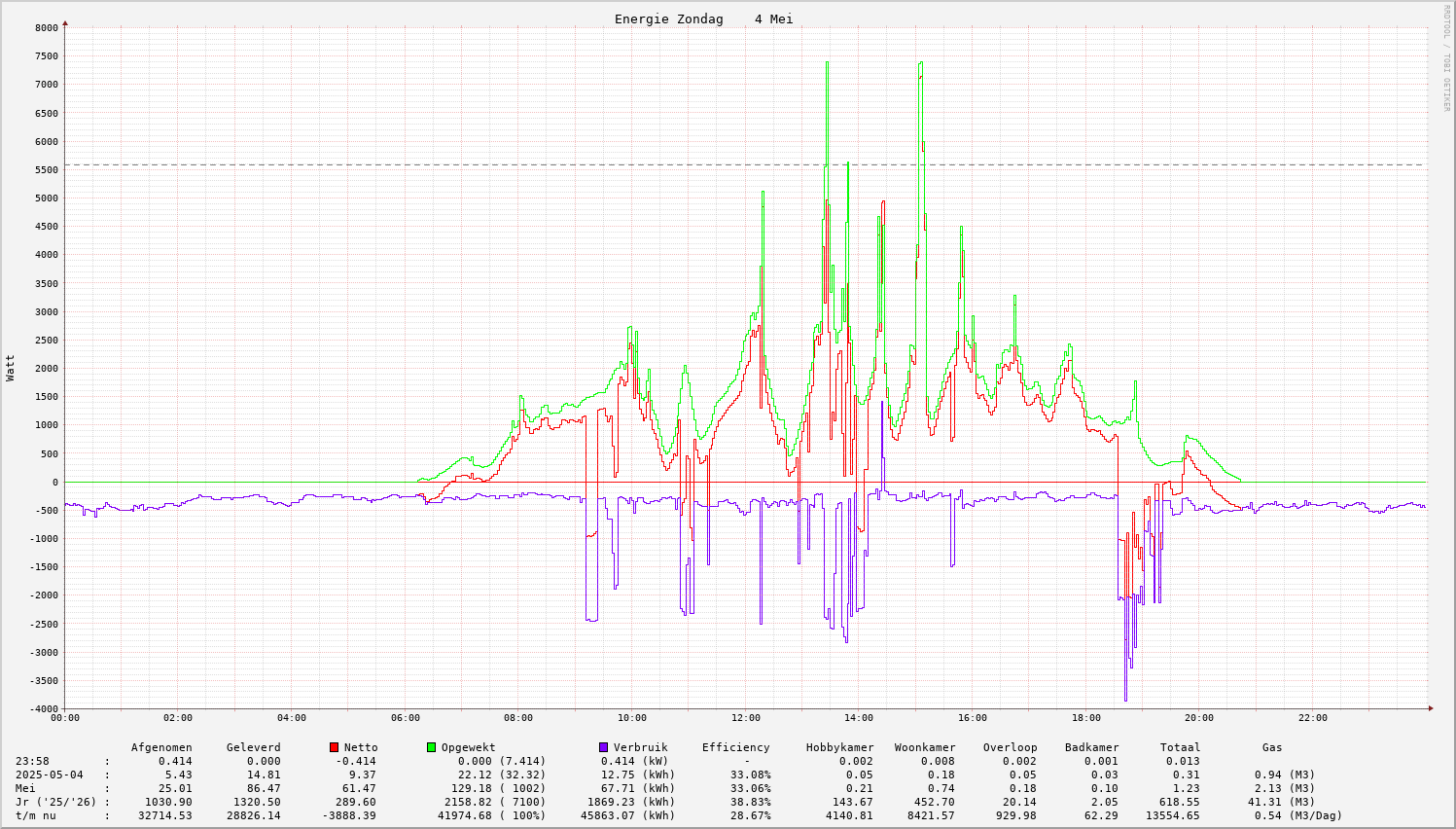1456x829 pixels.
Task: Select the 'Efficiency' column header
Action: click(735, 747)
